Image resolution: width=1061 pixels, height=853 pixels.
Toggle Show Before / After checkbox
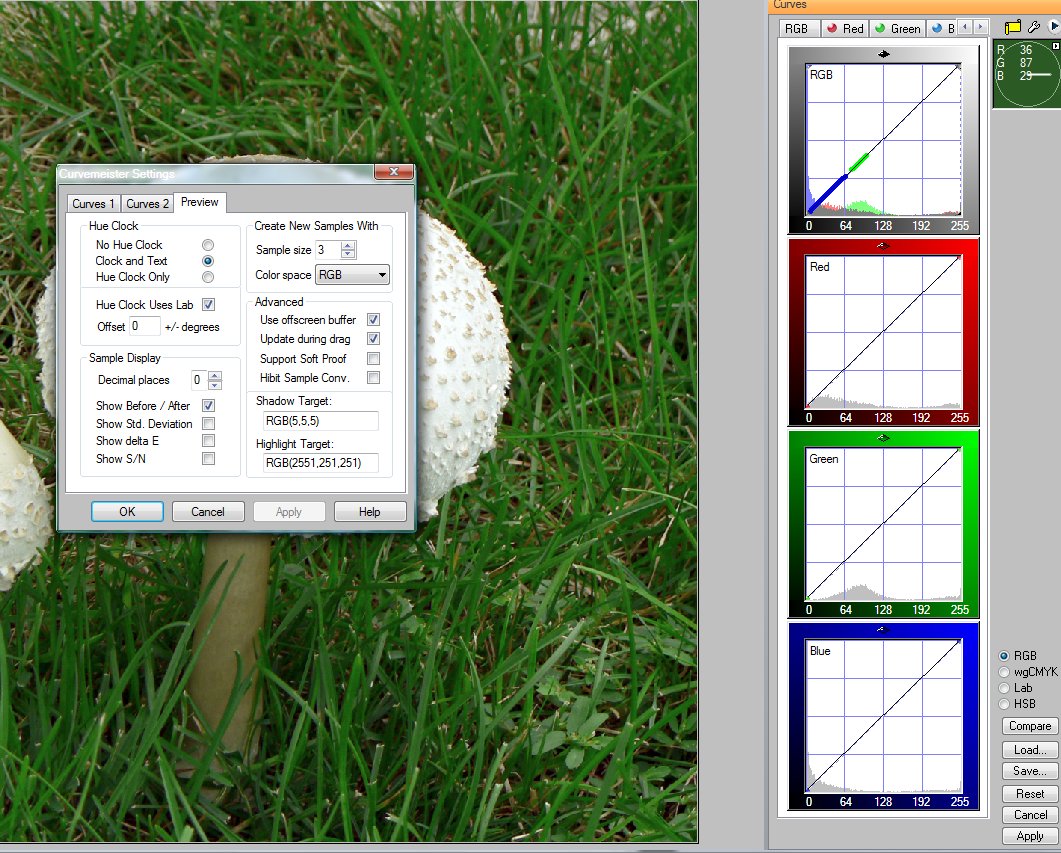pyautogui.click(x=208, y=406)
